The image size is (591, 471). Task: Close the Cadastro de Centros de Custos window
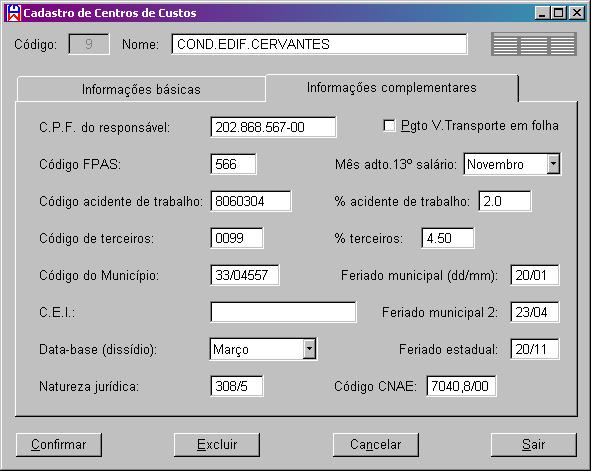(x=577, y=13)
